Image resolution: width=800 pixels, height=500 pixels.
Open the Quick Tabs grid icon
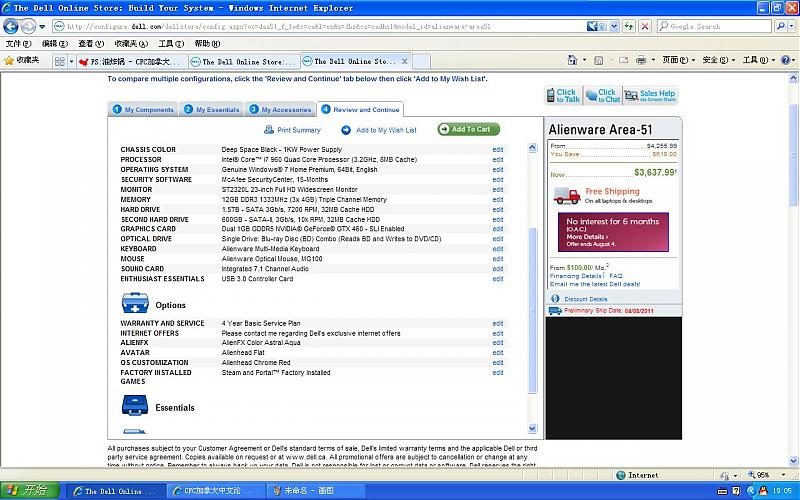[60, 61]
